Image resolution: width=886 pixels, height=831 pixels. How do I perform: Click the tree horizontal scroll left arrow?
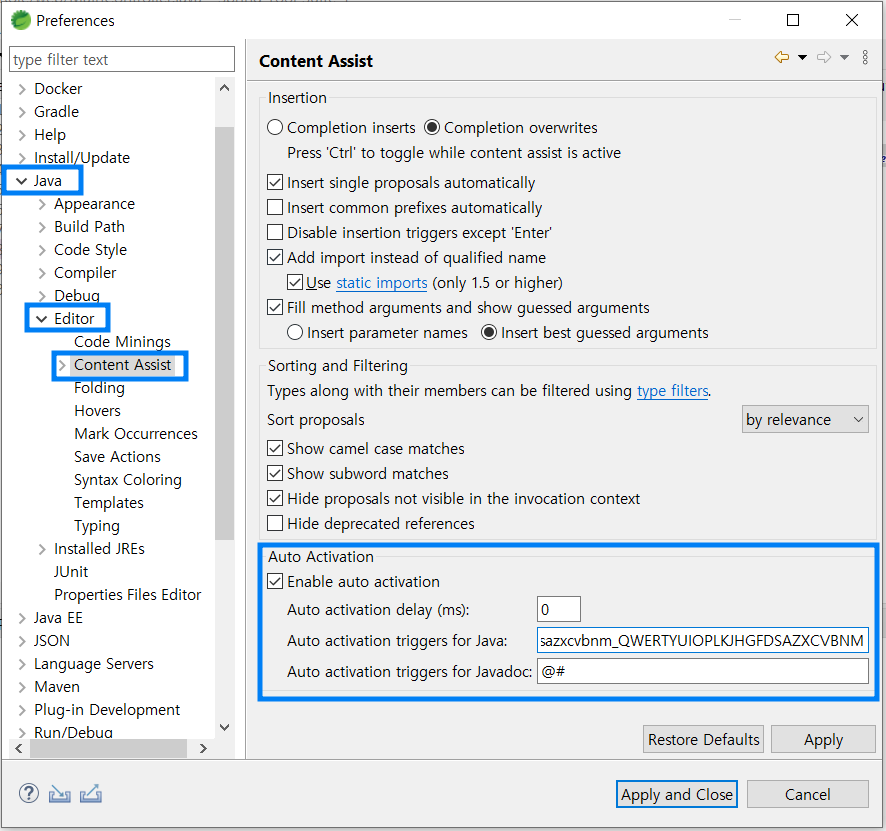tap(19, 749)
